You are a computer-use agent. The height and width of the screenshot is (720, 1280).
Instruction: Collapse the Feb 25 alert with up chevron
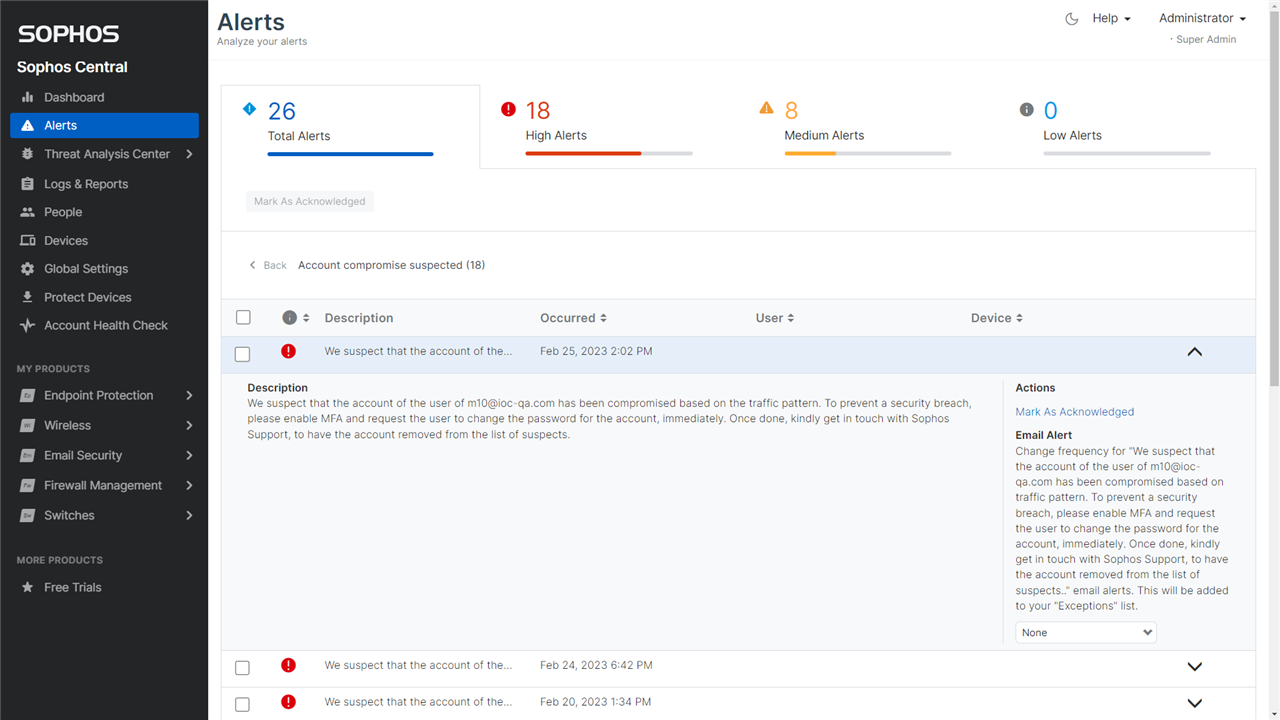point(1194,352)
